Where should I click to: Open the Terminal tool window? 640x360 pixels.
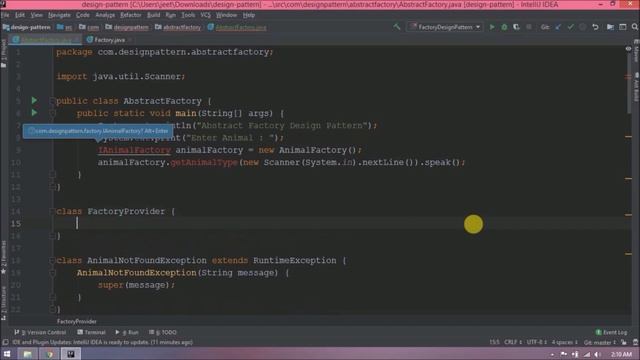[x=91, y=332]
